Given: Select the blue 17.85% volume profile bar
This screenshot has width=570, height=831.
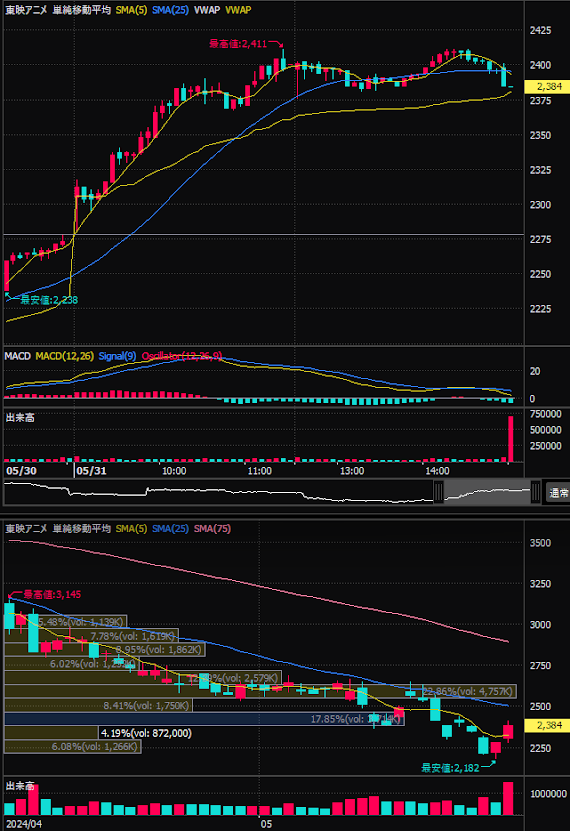Looking at the screenshot, I should (204, 719).
